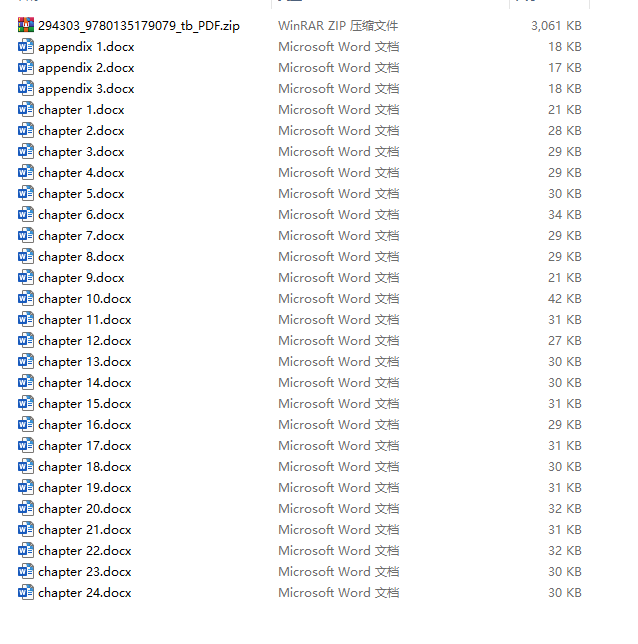Click the 34 KB size value
This screenshot has height=644, width=638.
(x=565, y=214)
